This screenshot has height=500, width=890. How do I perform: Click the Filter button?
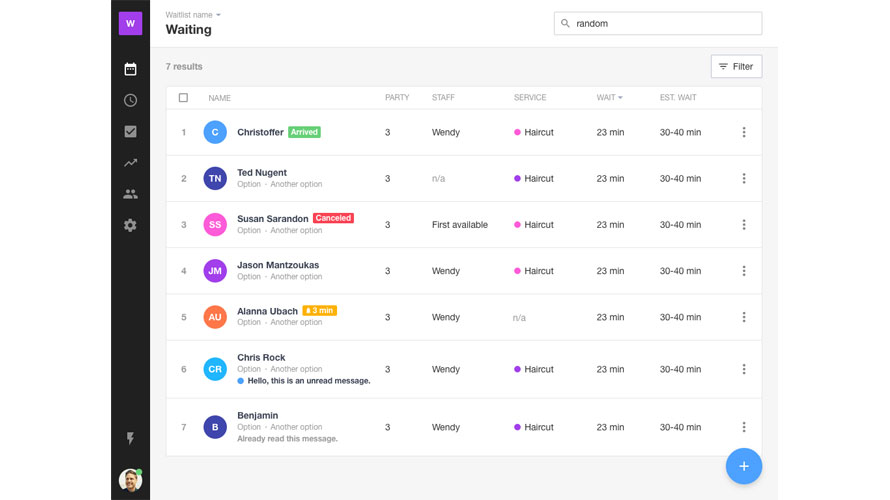[736, 67]
